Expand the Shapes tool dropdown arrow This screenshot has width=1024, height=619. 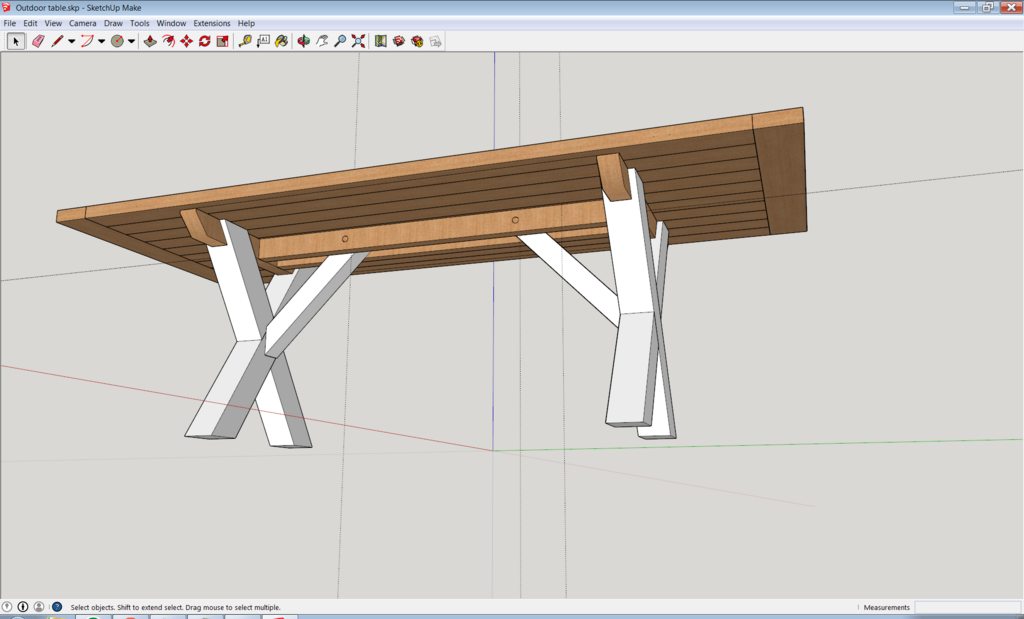pos(131,41)
